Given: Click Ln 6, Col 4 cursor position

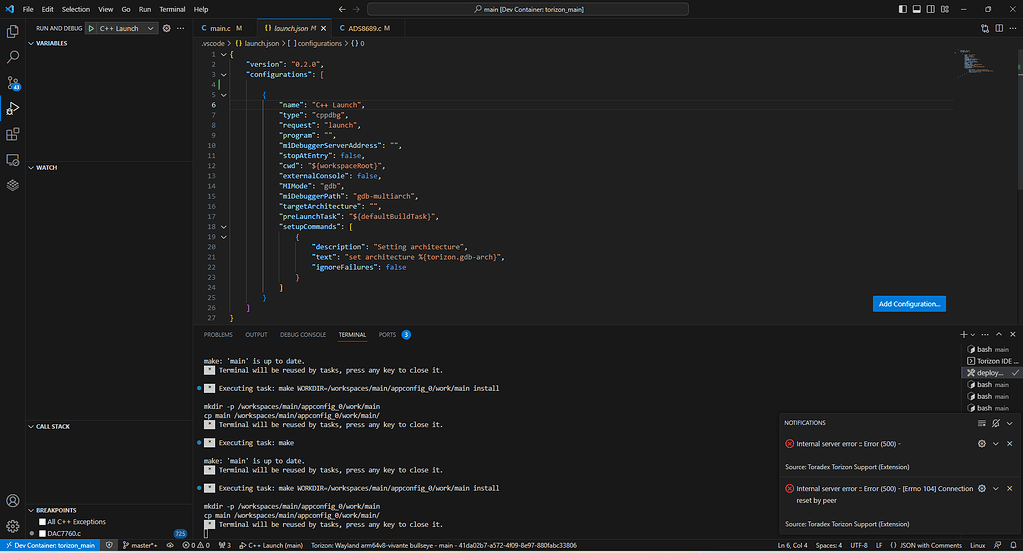Looking at the screenshot, I should coord(792,546).
